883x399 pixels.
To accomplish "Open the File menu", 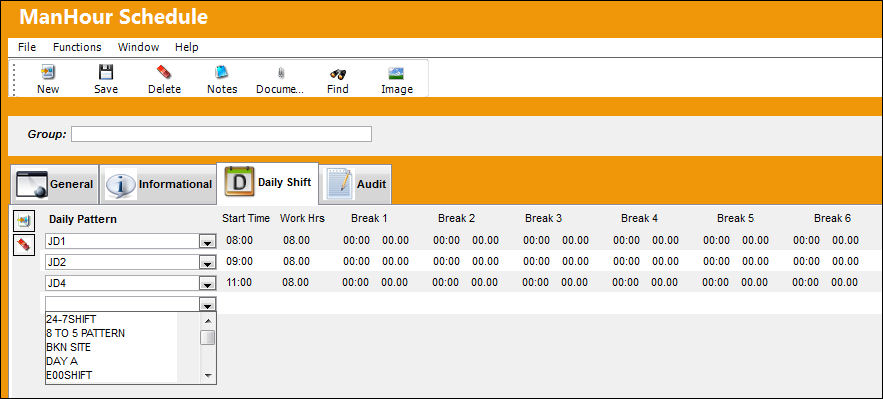I will click(x=27, y=47).
